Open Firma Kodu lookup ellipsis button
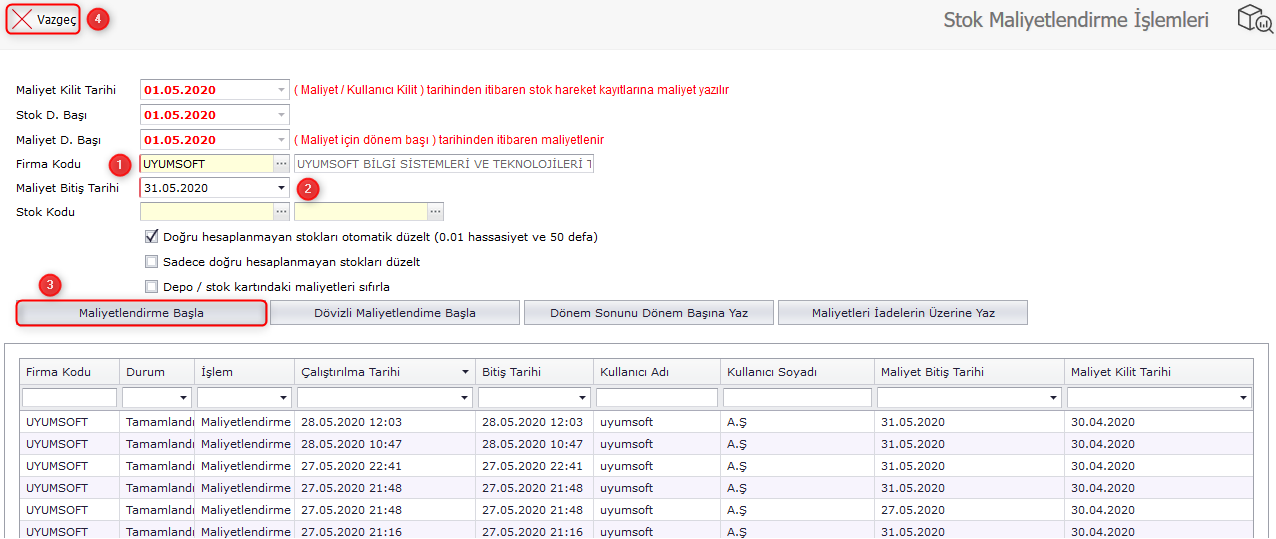This screenshot has width=1276, height=539. pos(281,163)
